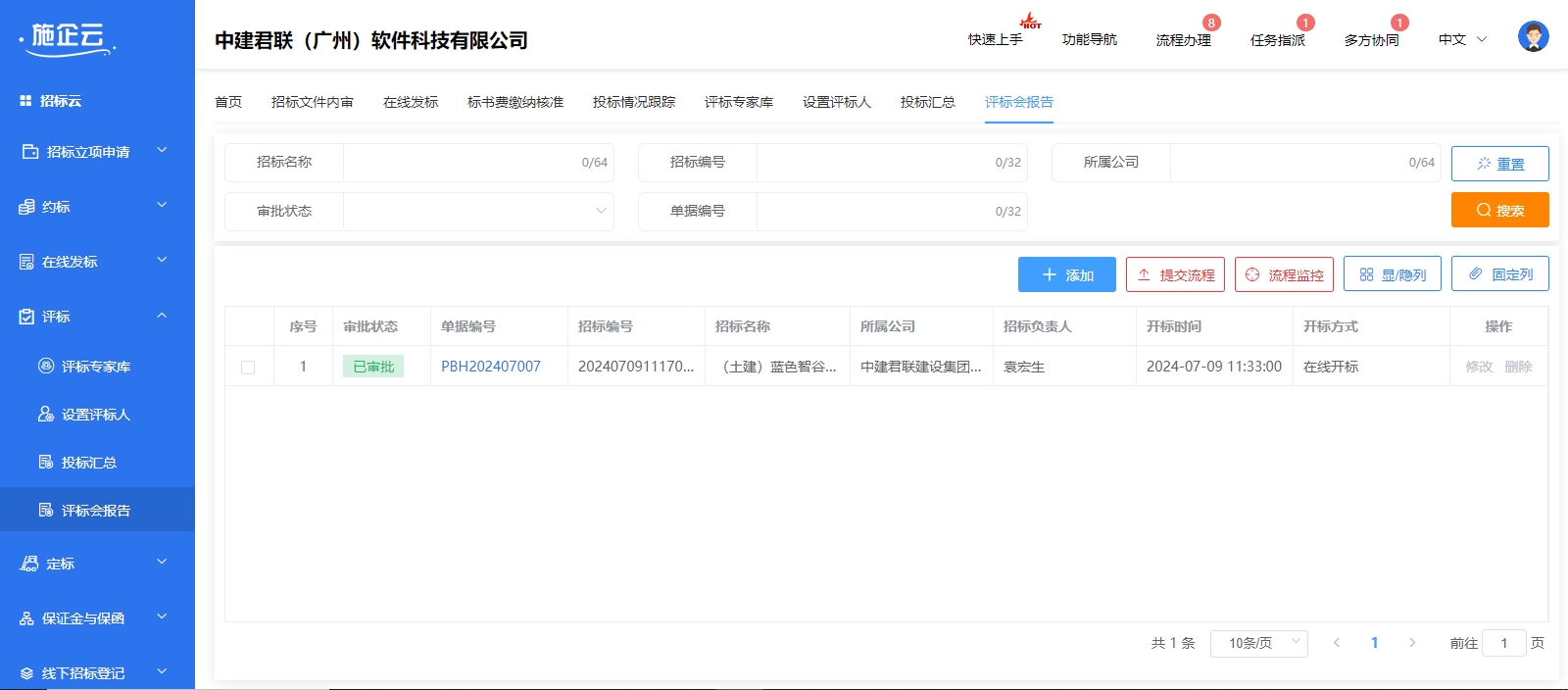Open 任务指派 notifications
This screenshot has width=1568, height=690.
tap(1277, 39)
